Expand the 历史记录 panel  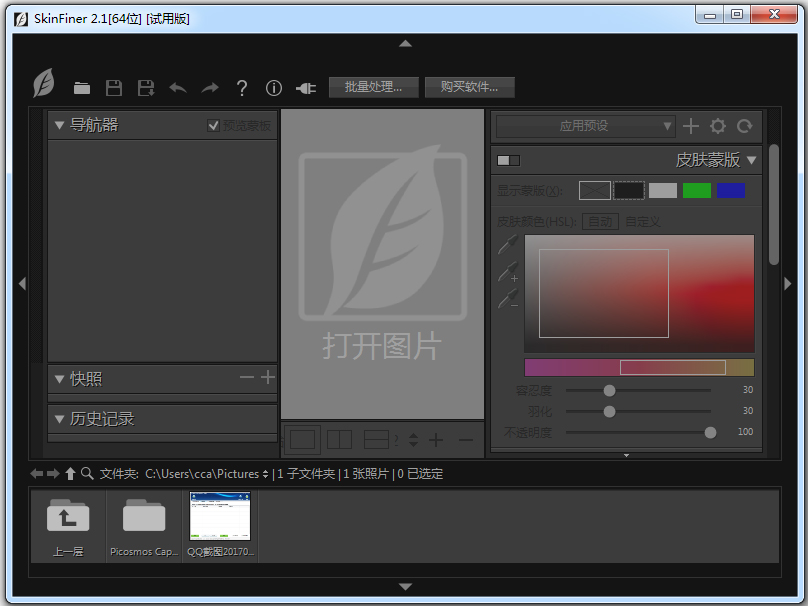click(59, 419)
